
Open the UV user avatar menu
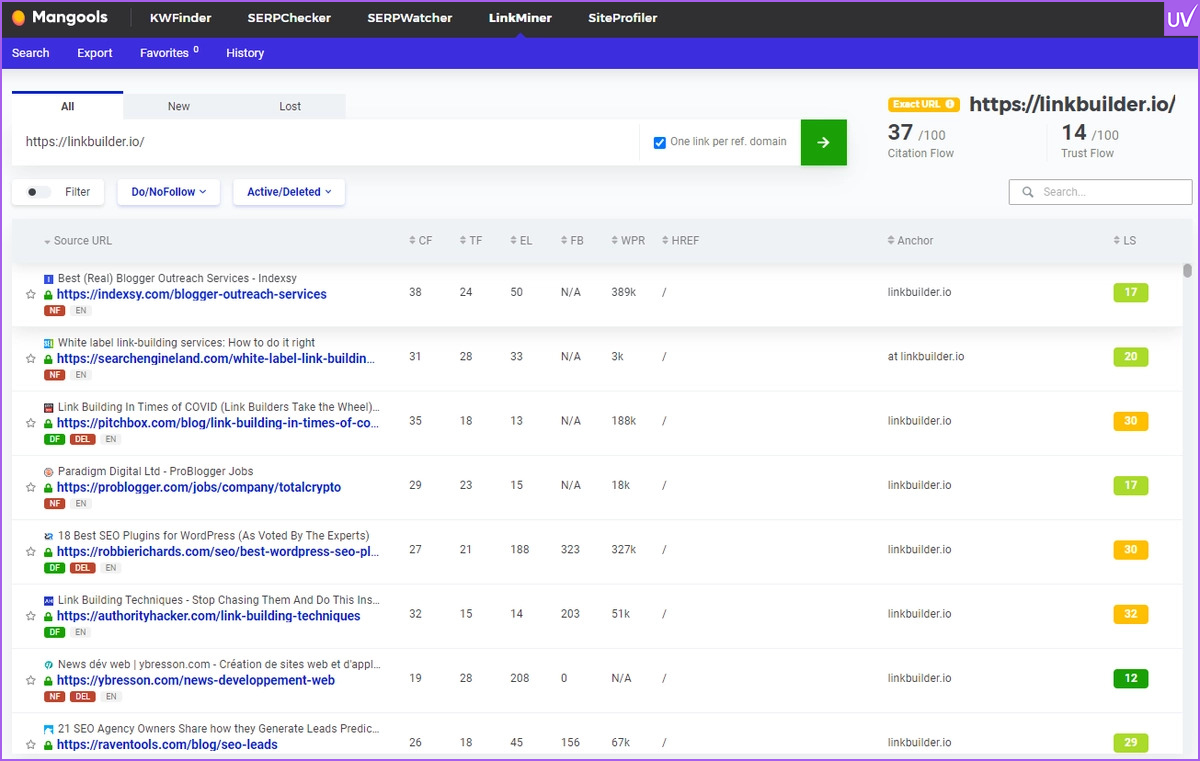tap(1178, 20)
